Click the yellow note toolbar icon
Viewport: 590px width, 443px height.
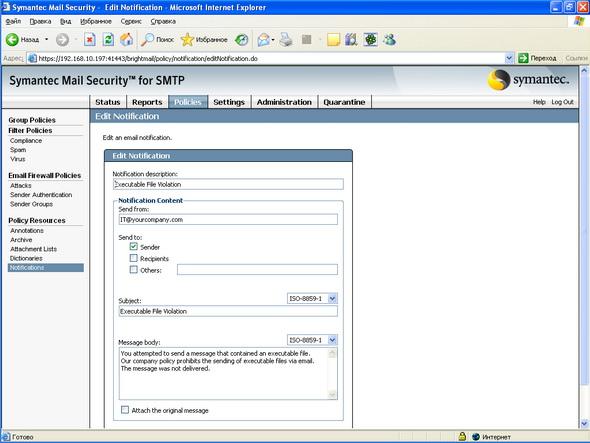(333, 40)
